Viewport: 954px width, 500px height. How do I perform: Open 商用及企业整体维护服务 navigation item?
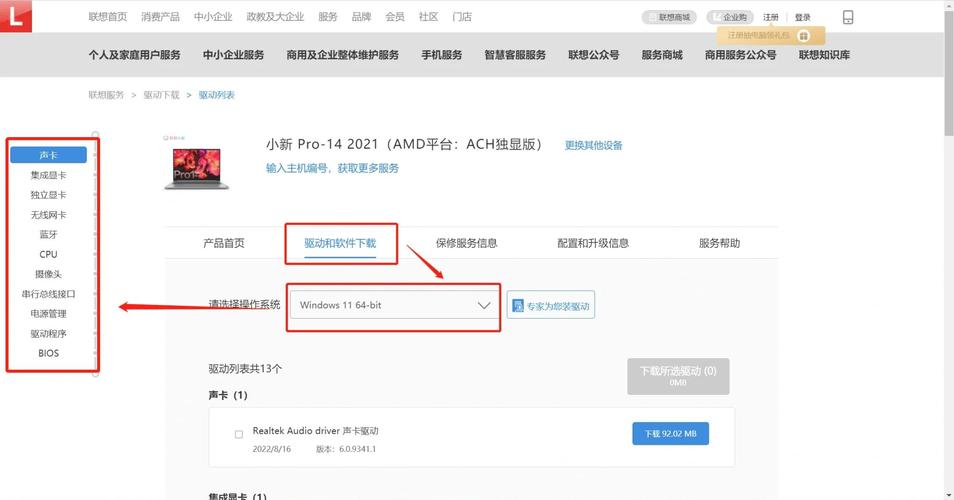[x=343, y=55]
